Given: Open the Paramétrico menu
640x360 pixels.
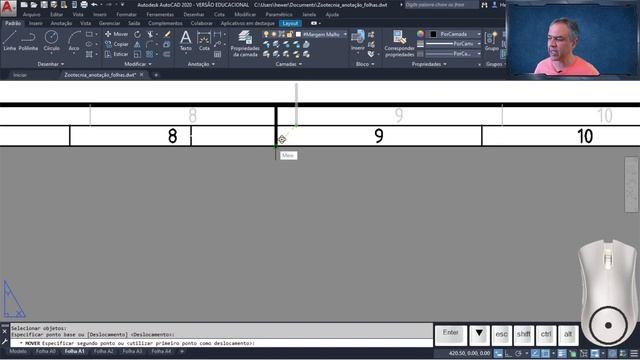Looking at the screenshot, I should 279,14.
